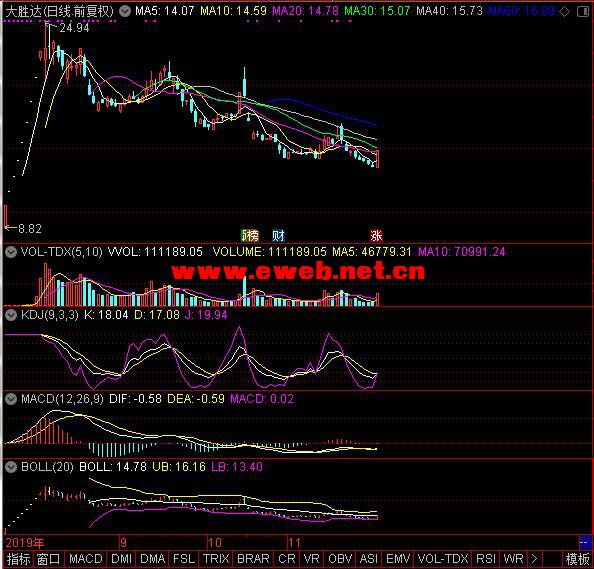Screen dimensions: 594x569
Task: Click the 财 financial marker icon
Action: 278,235
